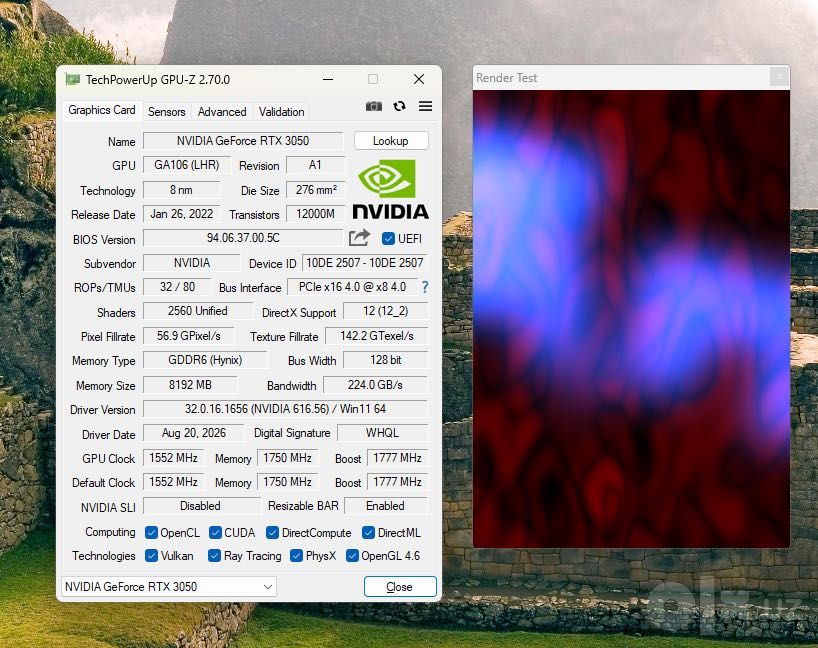Viewport: 818px width, 648px height.
Task: Switch to the Advanced tab
Action: coord(222,112)
